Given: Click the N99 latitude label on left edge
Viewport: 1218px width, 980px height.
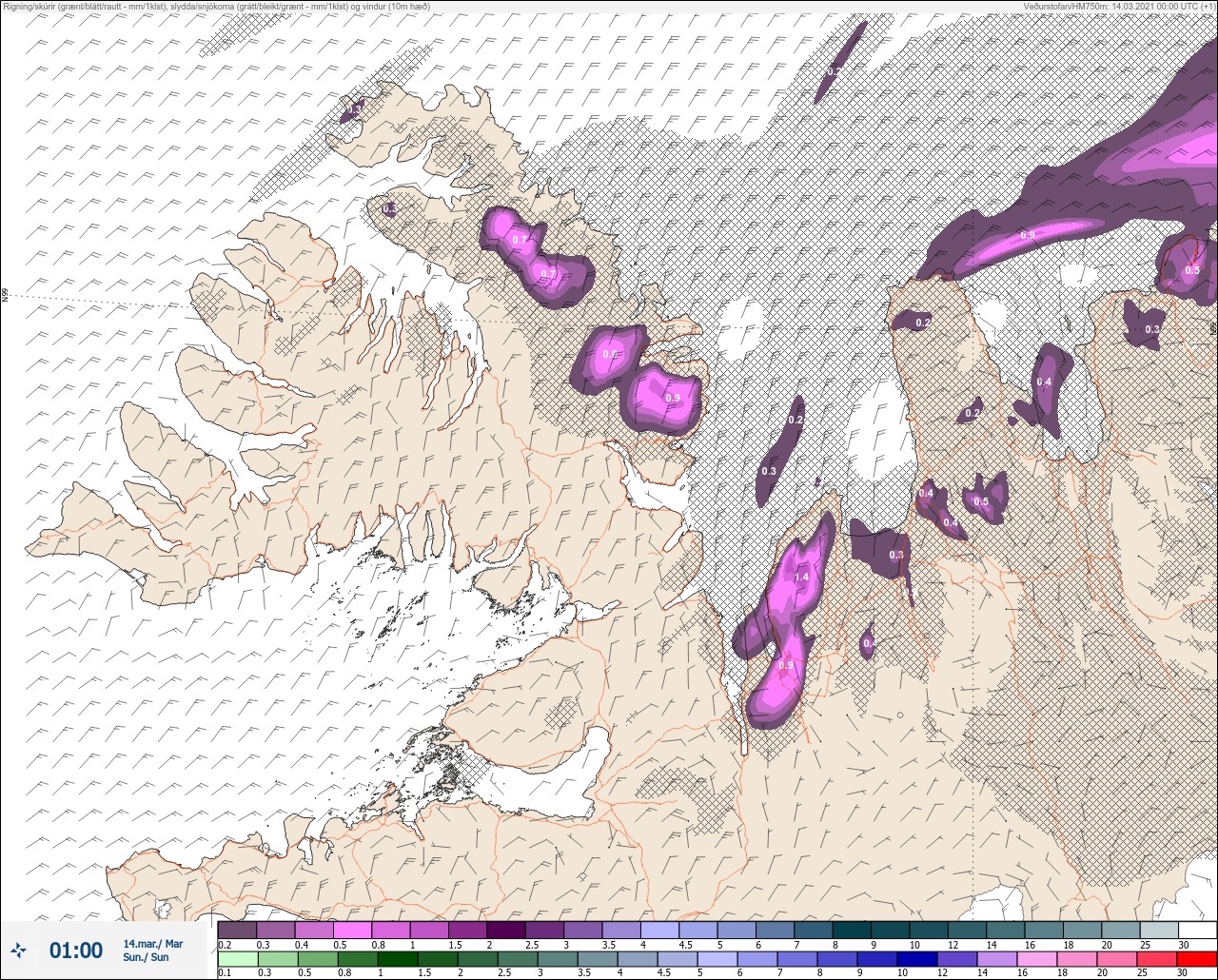Looking at the screenshot, I should click(5, 296).
